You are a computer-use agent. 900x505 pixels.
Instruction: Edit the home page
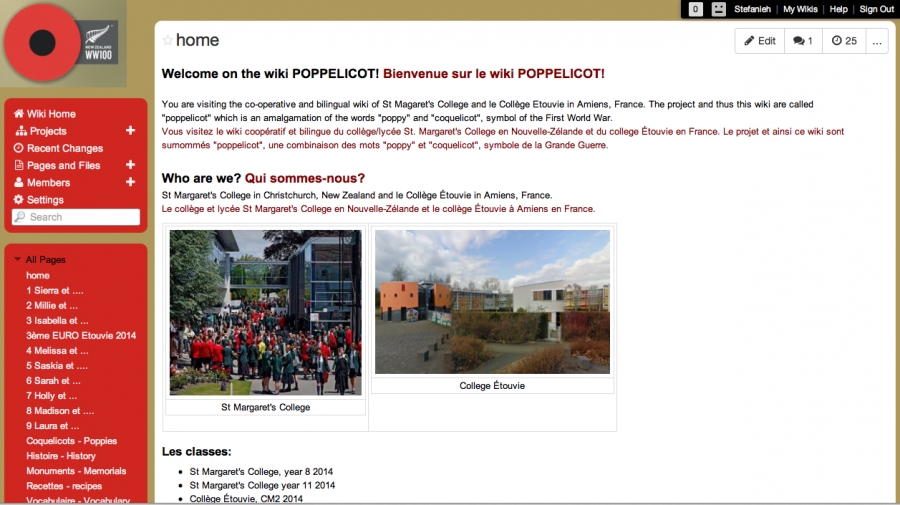(x=759, y=41)
